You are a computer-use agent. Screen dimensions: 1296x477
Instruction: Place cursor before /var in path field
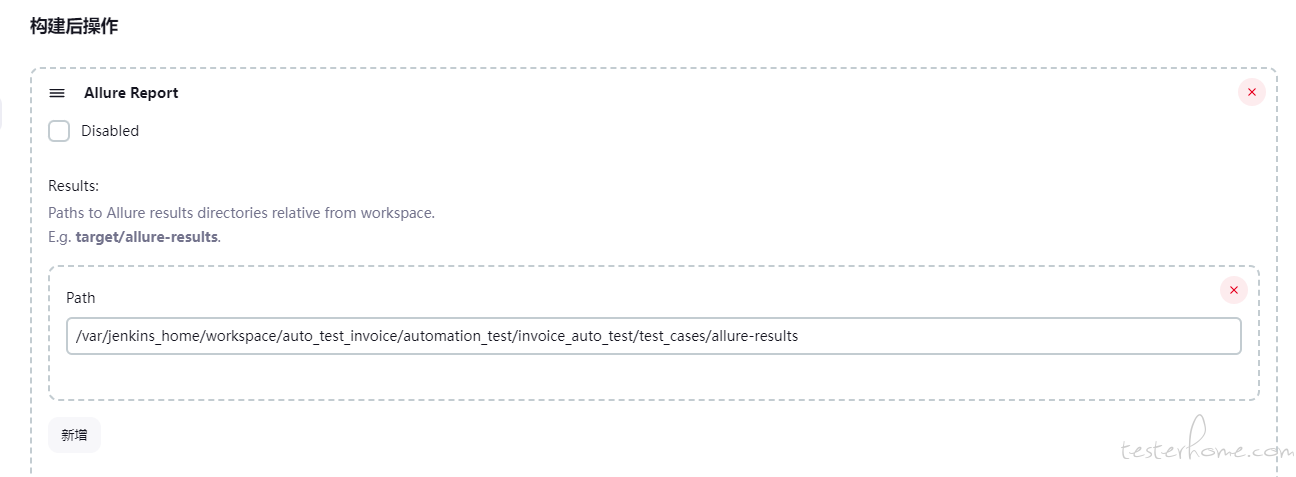76,336
